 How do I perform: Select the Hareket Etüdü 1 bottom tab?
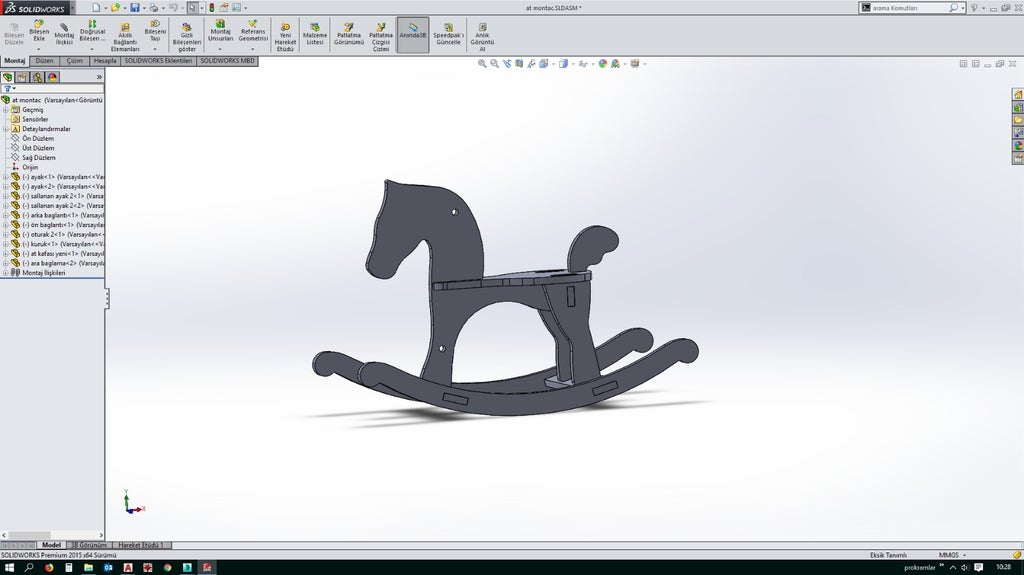click(x=139, y=545)
